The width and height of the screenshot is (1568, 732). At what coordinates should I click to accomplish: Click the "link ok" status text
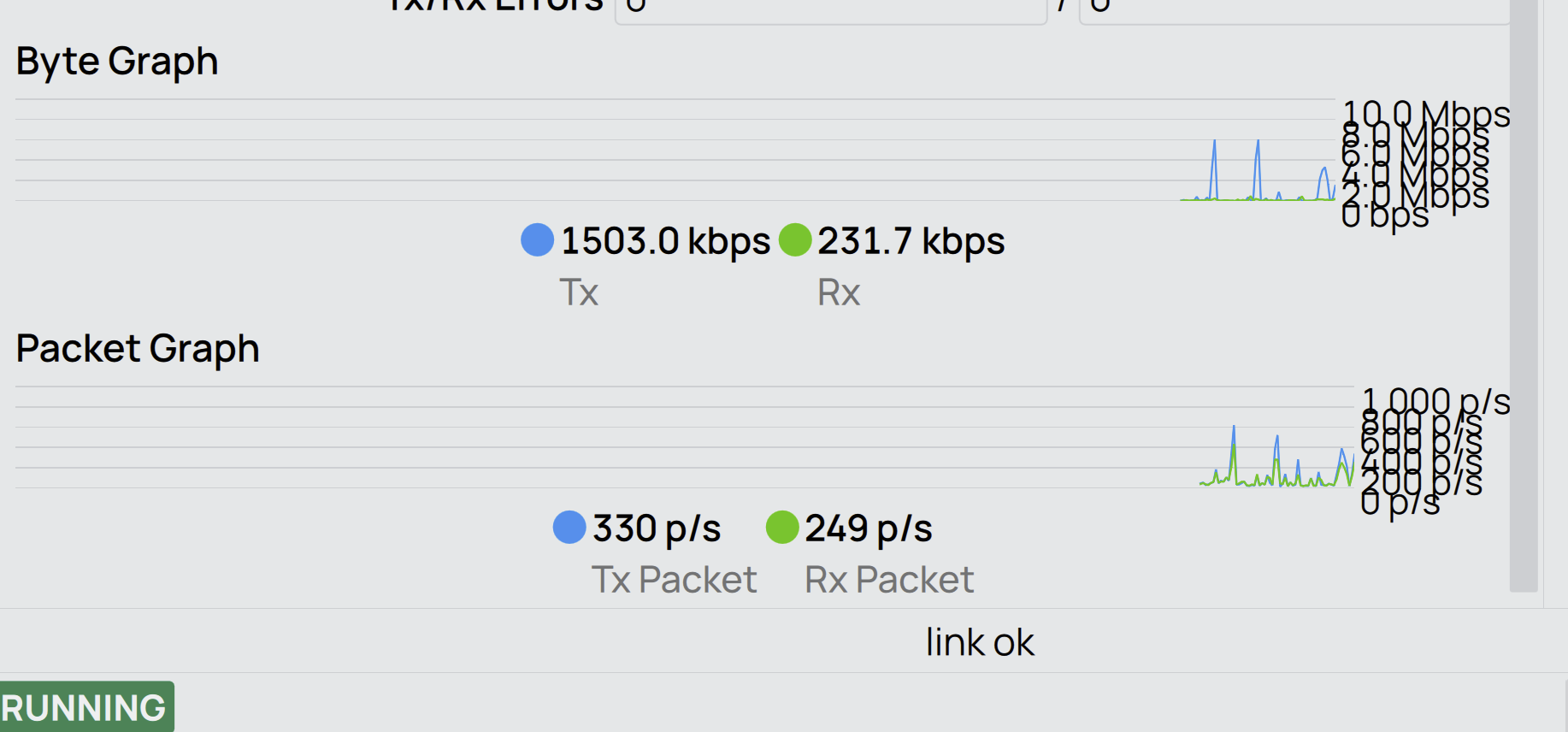[x=980, y=642]
